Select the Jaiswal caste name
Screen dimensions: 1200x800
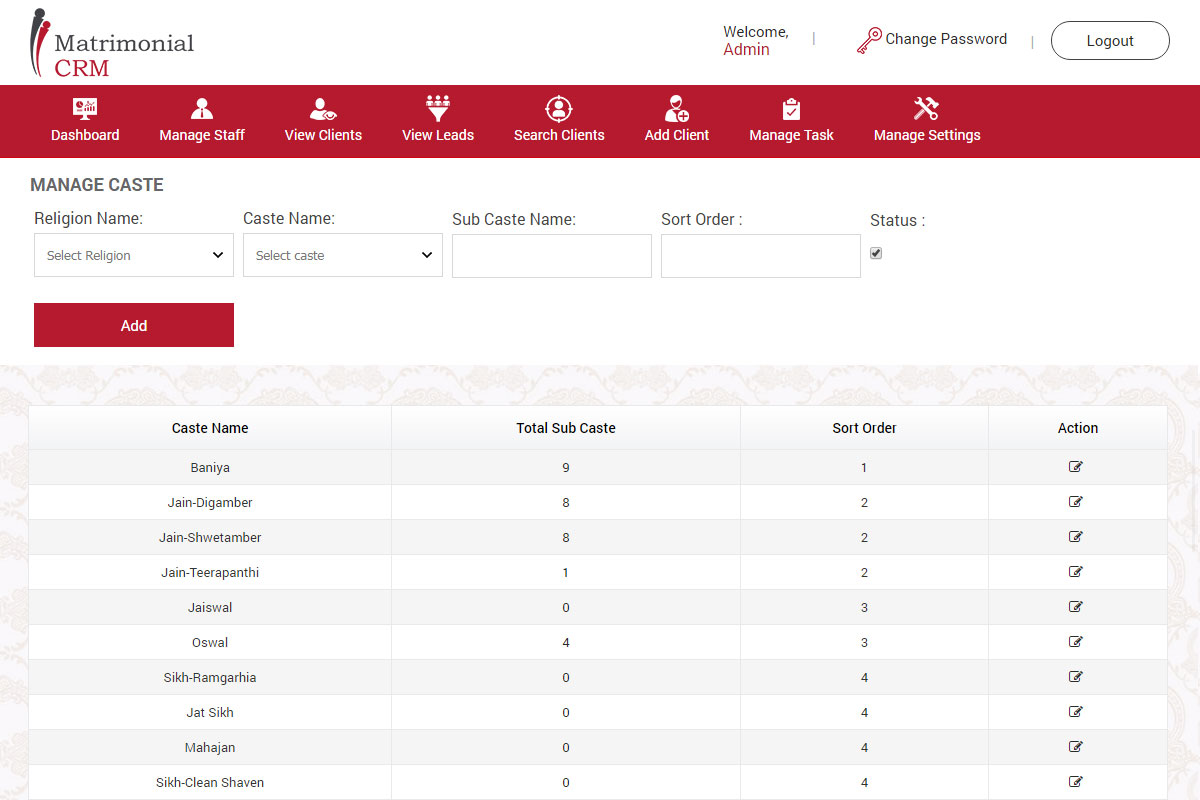(210, 606)
